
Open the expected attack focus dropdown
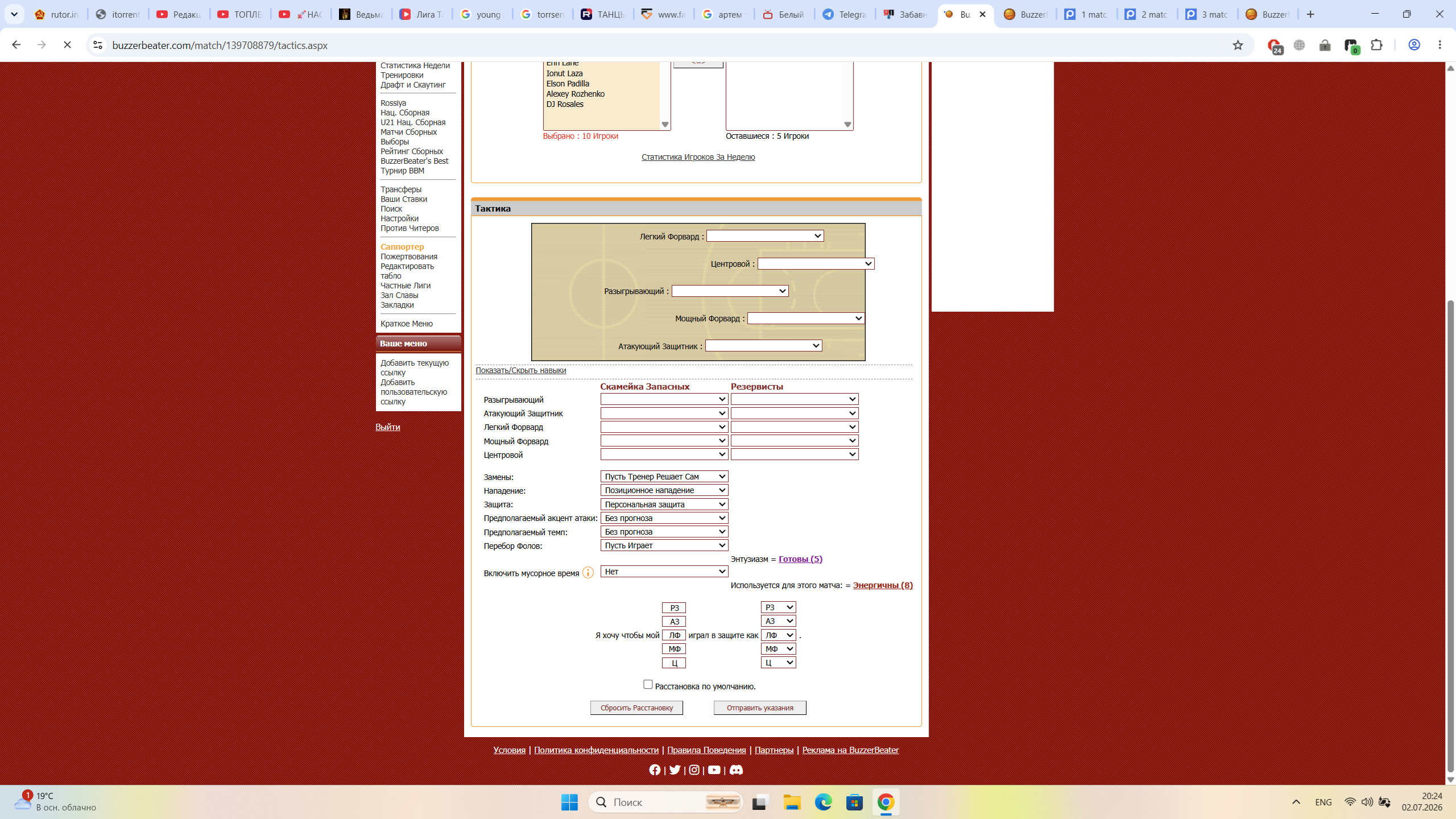coord(664,518)
